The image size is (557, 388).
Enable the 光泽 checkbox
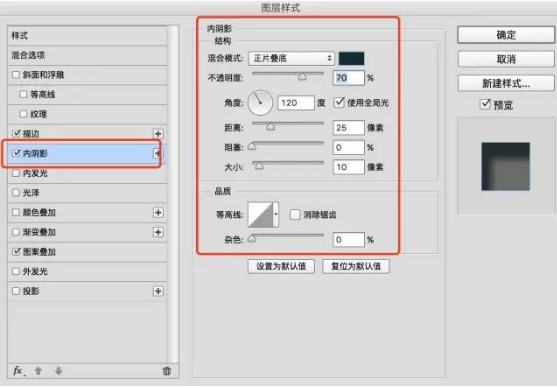point(16,193)
